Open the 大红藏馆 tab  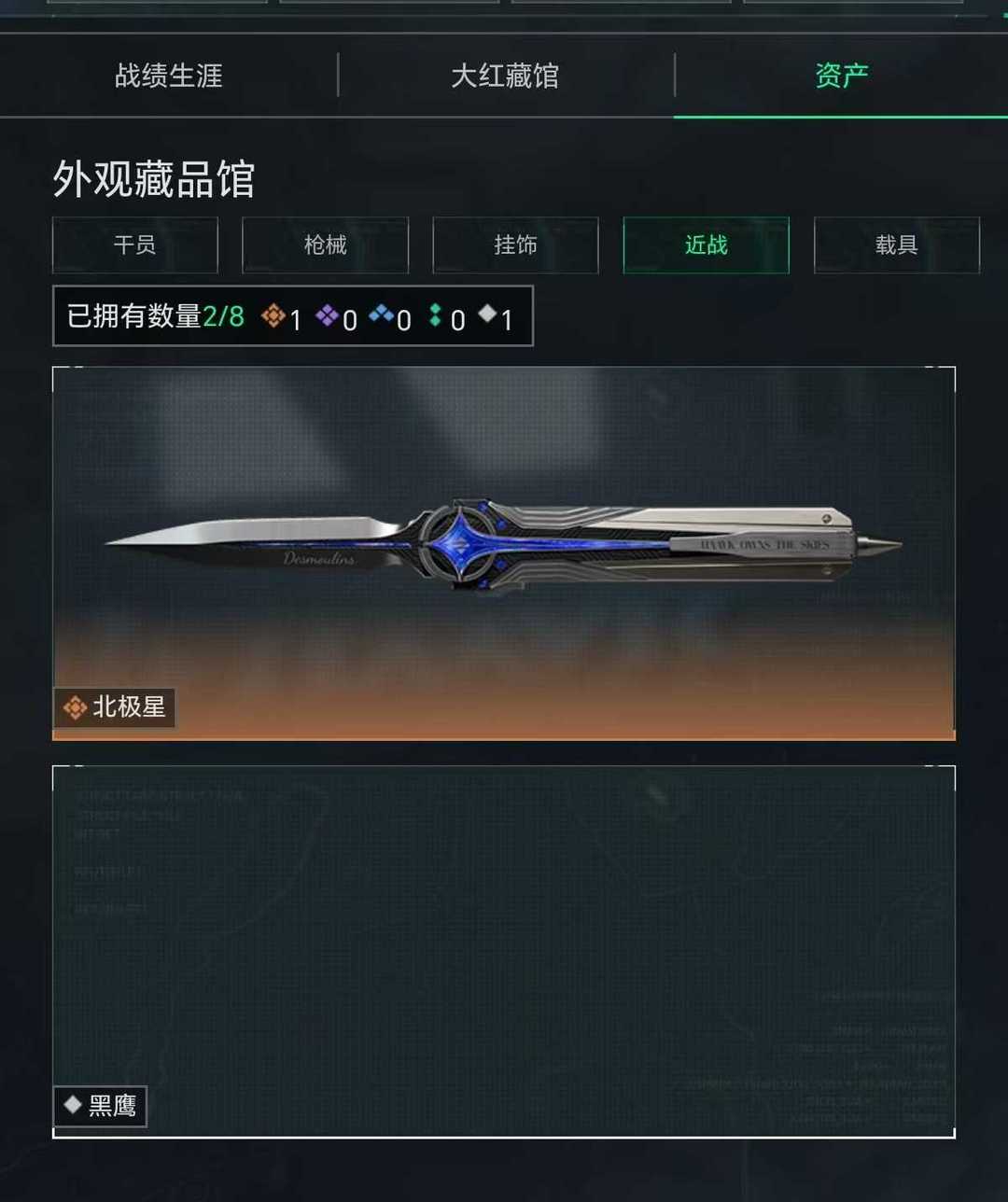tap(505, 76)
